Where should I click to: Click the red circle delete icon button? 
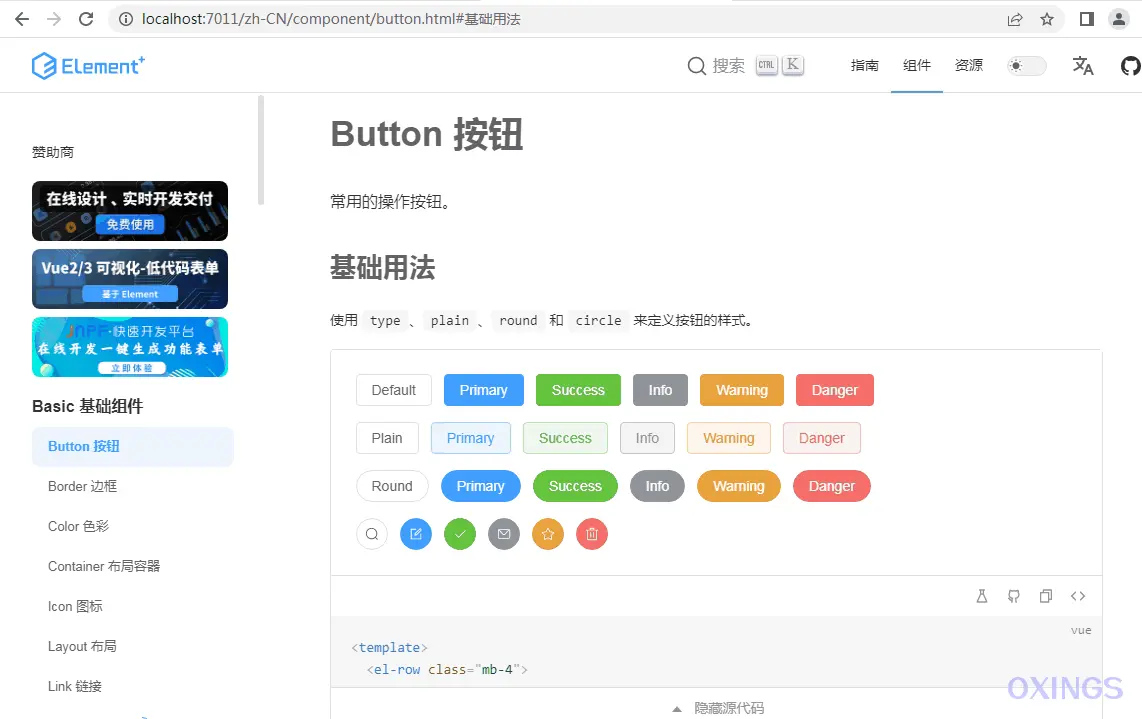tap(592, 534)
